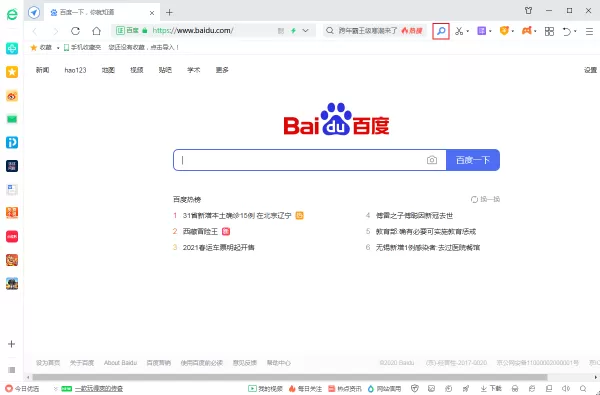
Task: Click the orange game controller toolbar icon
Action: click(x=527, y=31)
